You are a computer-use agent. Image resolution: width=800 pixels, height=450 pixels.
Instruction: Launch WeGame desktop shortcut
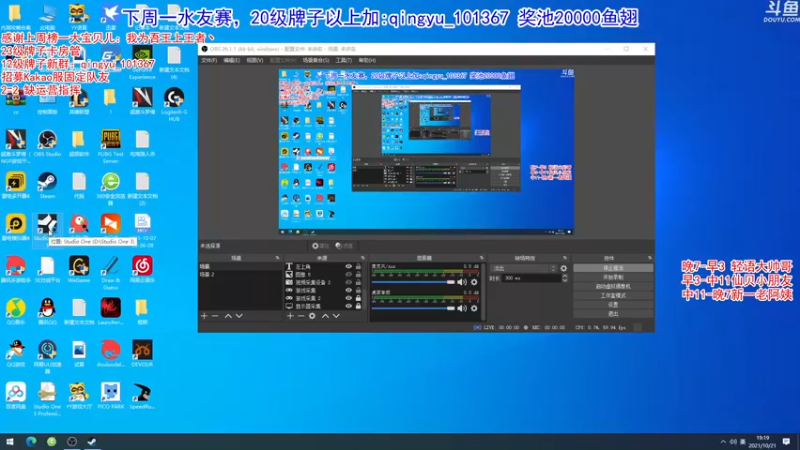click(x=79, y=270)
